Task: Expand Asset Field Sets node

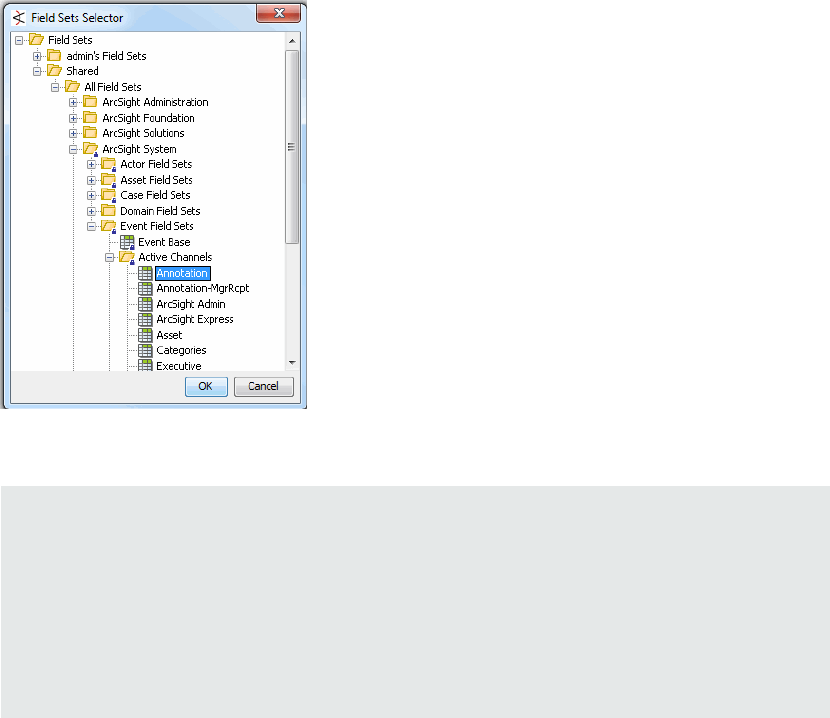Action: (91, 181)
